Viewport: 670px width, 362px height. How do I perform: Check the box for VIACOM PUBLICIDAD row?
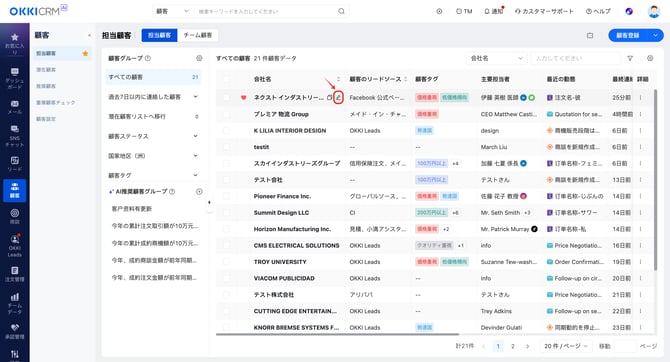point(226,278)
